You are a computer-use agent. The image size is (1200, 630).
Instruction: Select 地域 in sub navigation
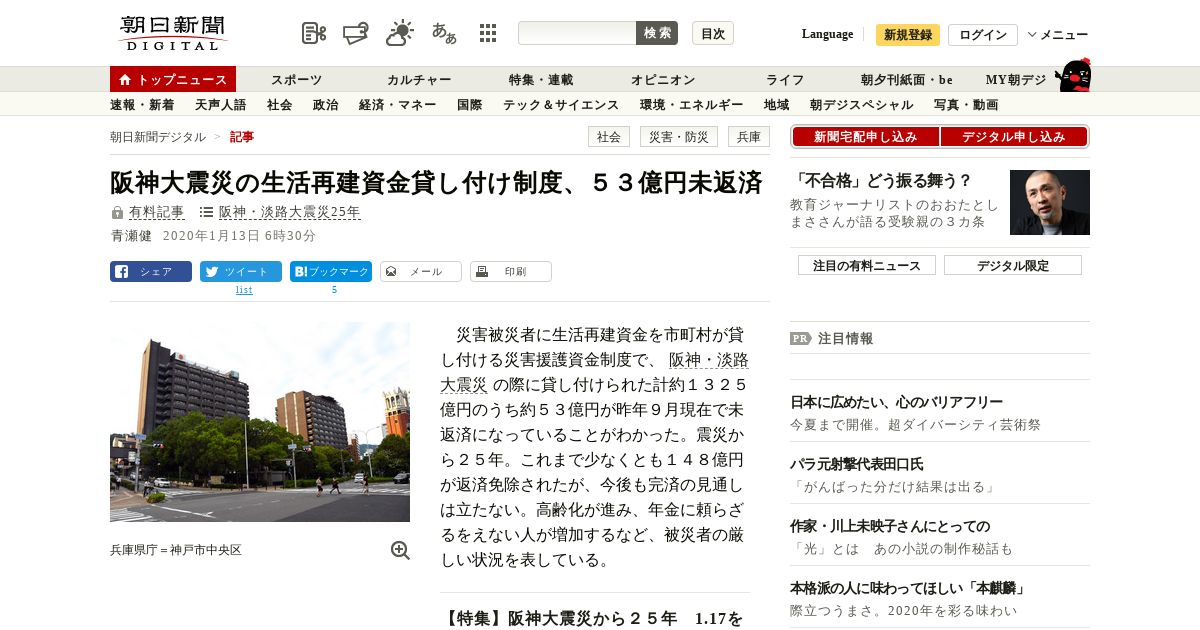(x=777, y=104)
